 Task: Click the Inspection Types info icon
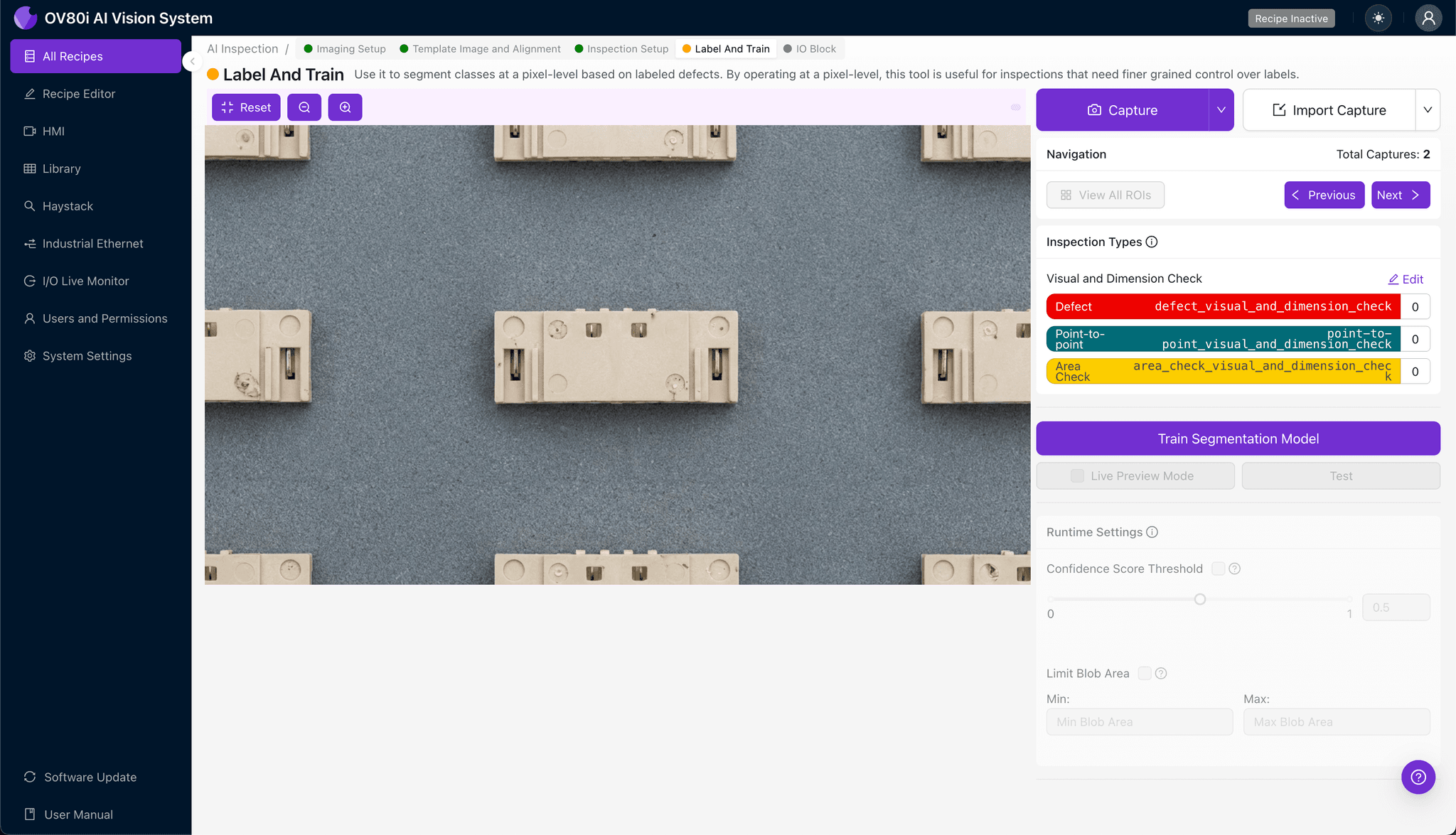point(1152,242)
